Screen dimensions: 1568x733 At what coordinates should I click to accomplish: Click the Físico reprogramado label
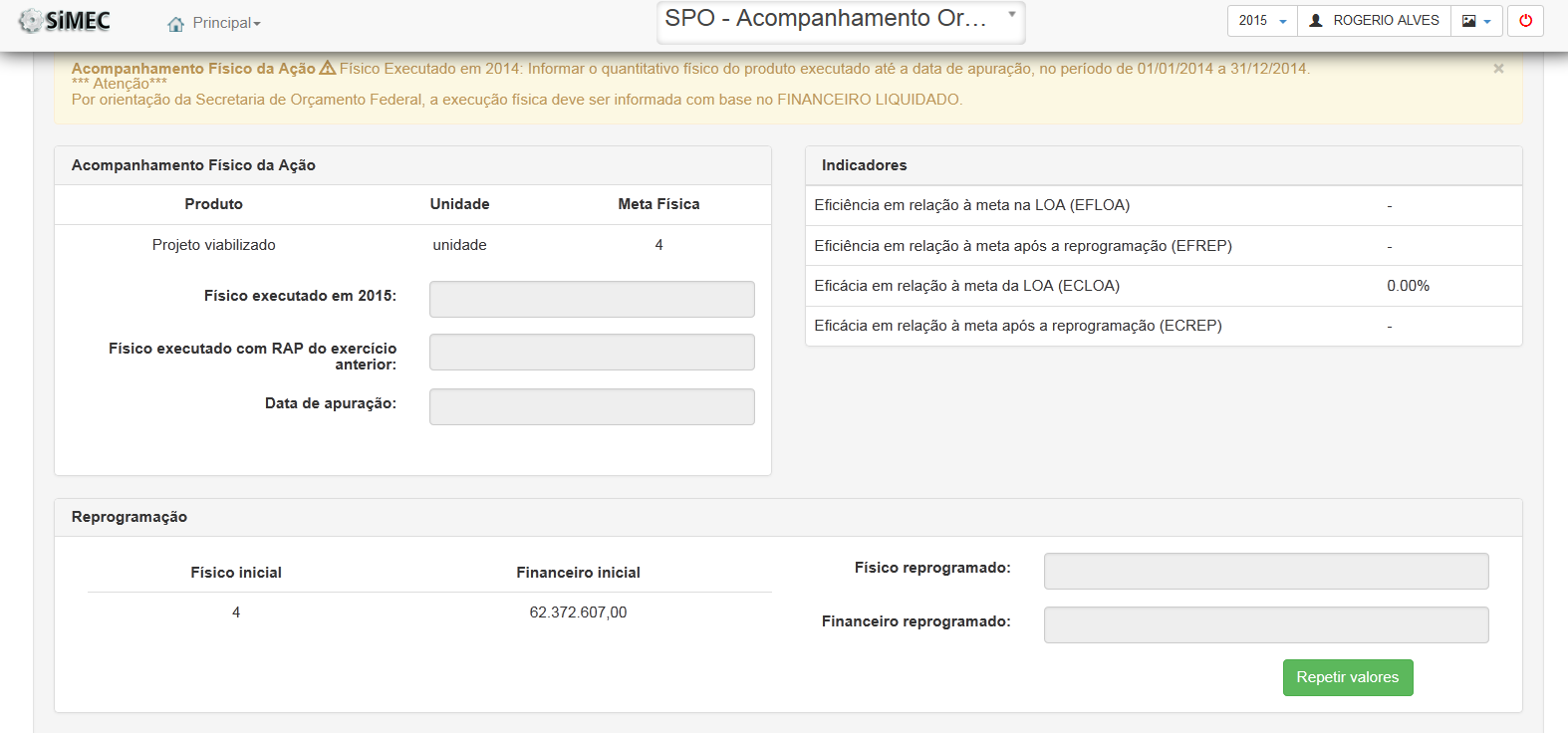coord(932,568)
